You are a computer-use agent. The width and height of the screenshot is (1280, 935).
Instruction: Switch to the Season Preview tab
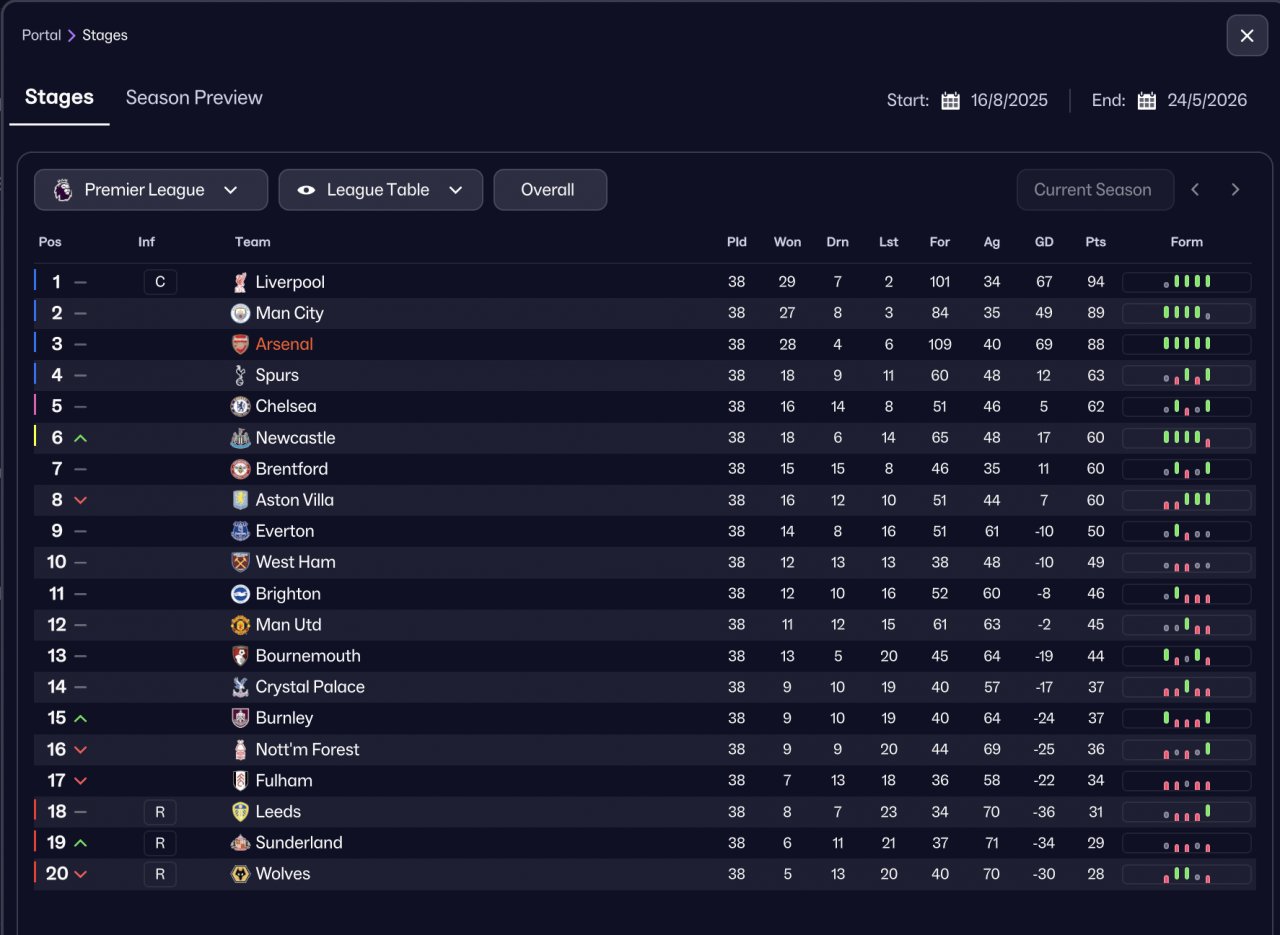coord(194,98)
